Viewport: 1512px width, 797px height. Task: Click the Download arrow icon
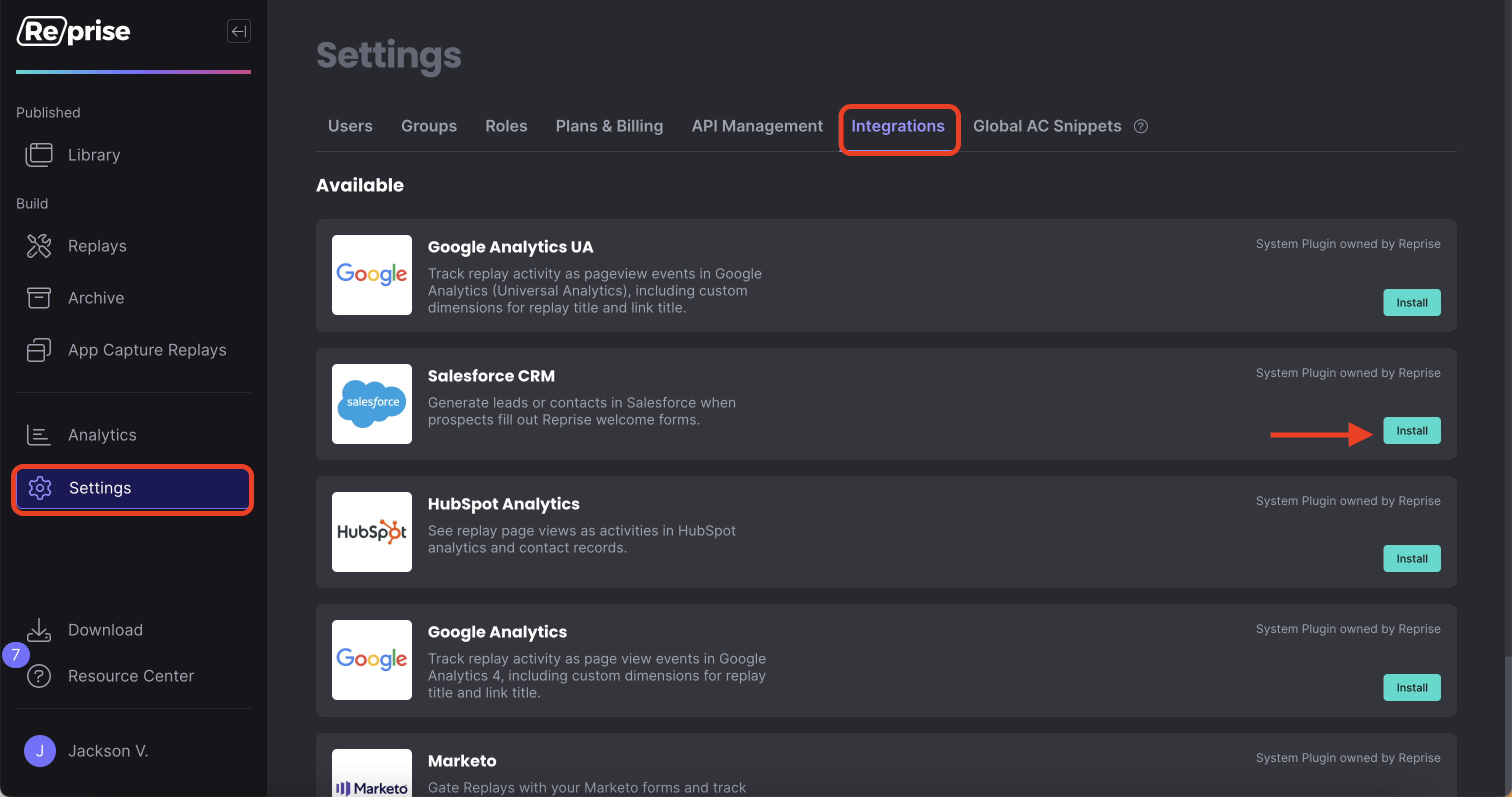(x=38, y=629)
